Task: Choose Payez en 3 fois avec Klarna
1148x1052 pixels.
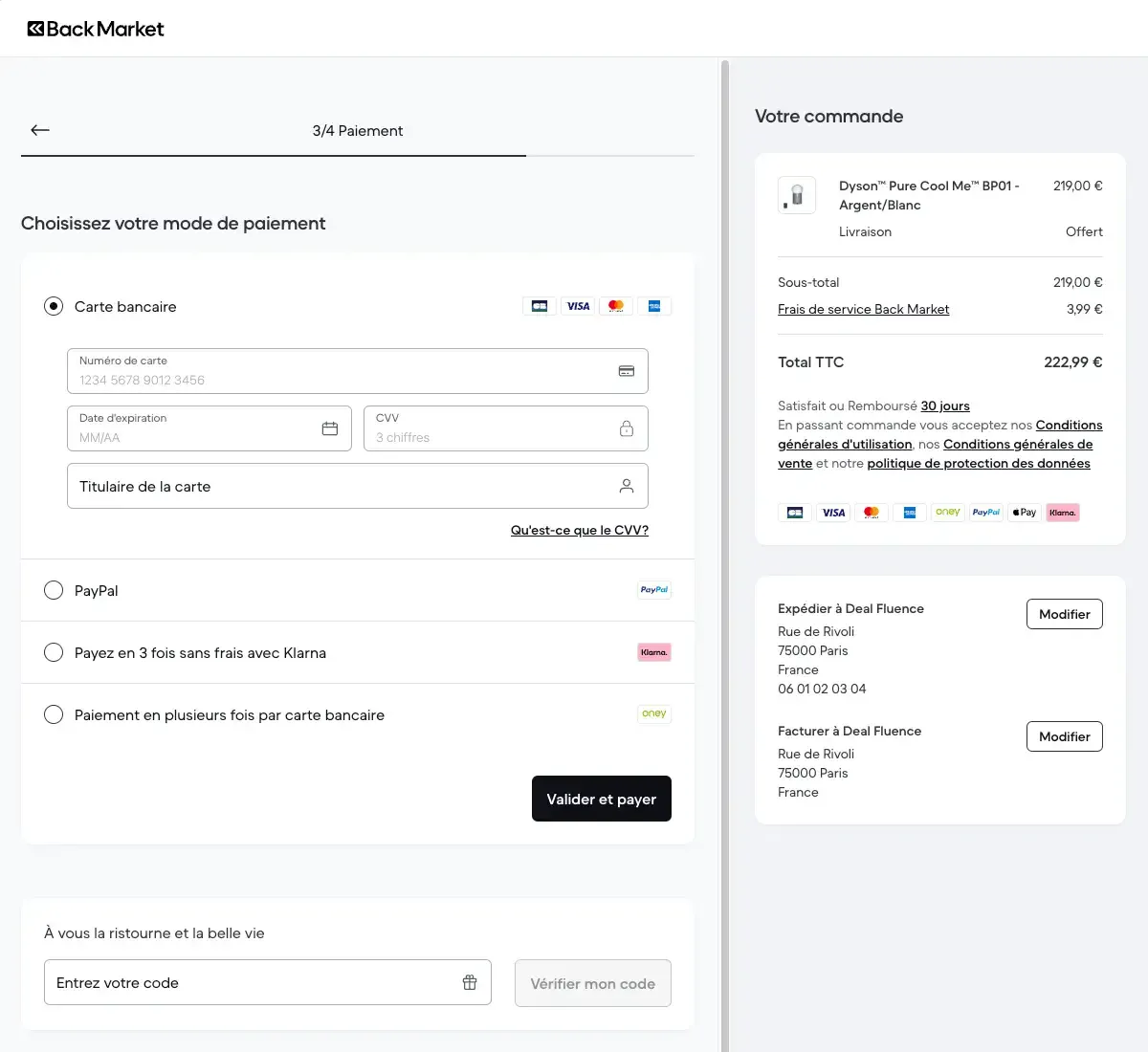Action: coord(54,652)
